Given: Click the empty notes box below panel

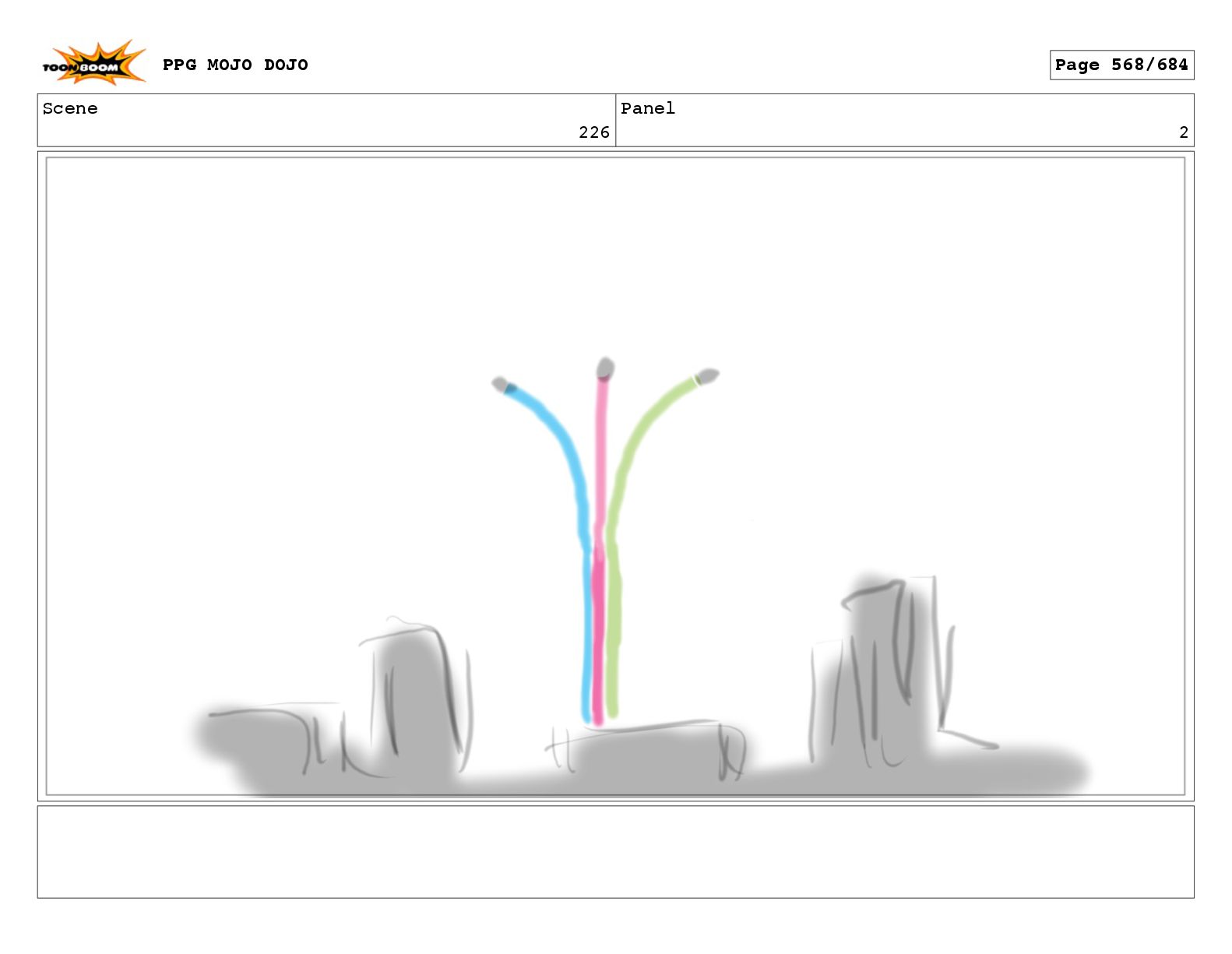Looking at the screenshot, I should (x=615, y=852).
